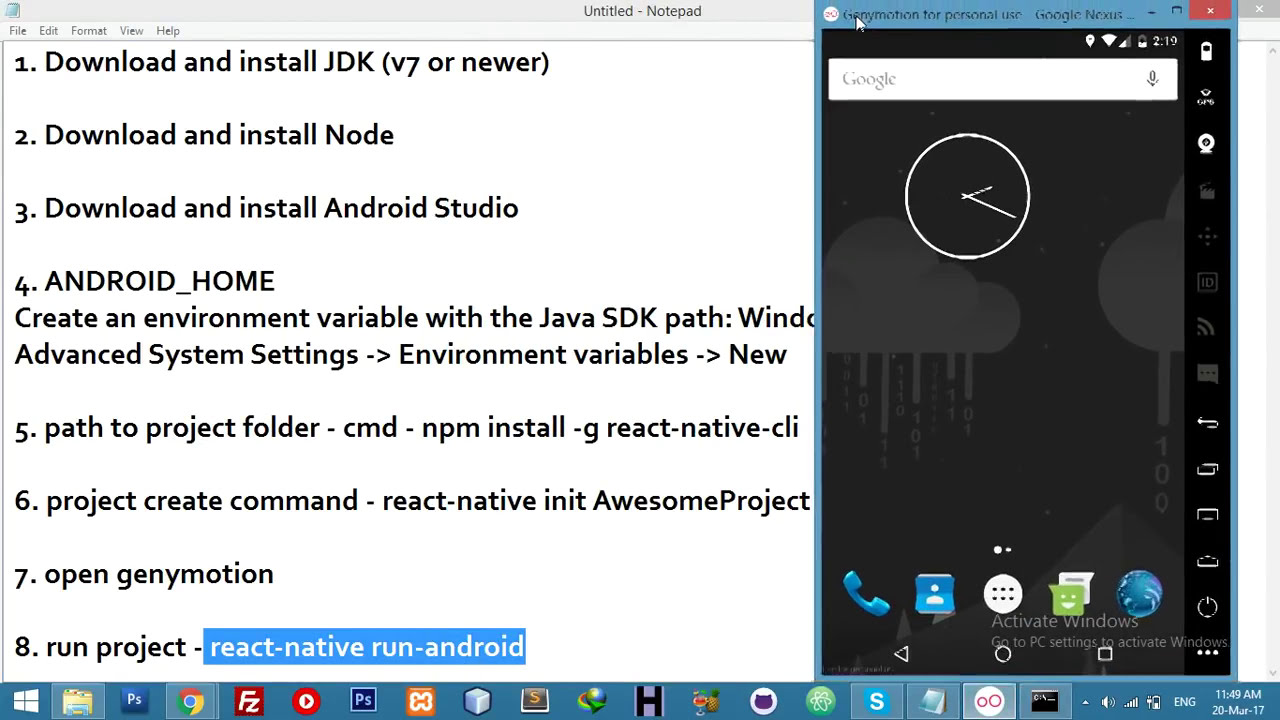This screenshot has height=720, width=1280.
Task: Open XAMPP from the taskbar
Action: tap(420, 702)
